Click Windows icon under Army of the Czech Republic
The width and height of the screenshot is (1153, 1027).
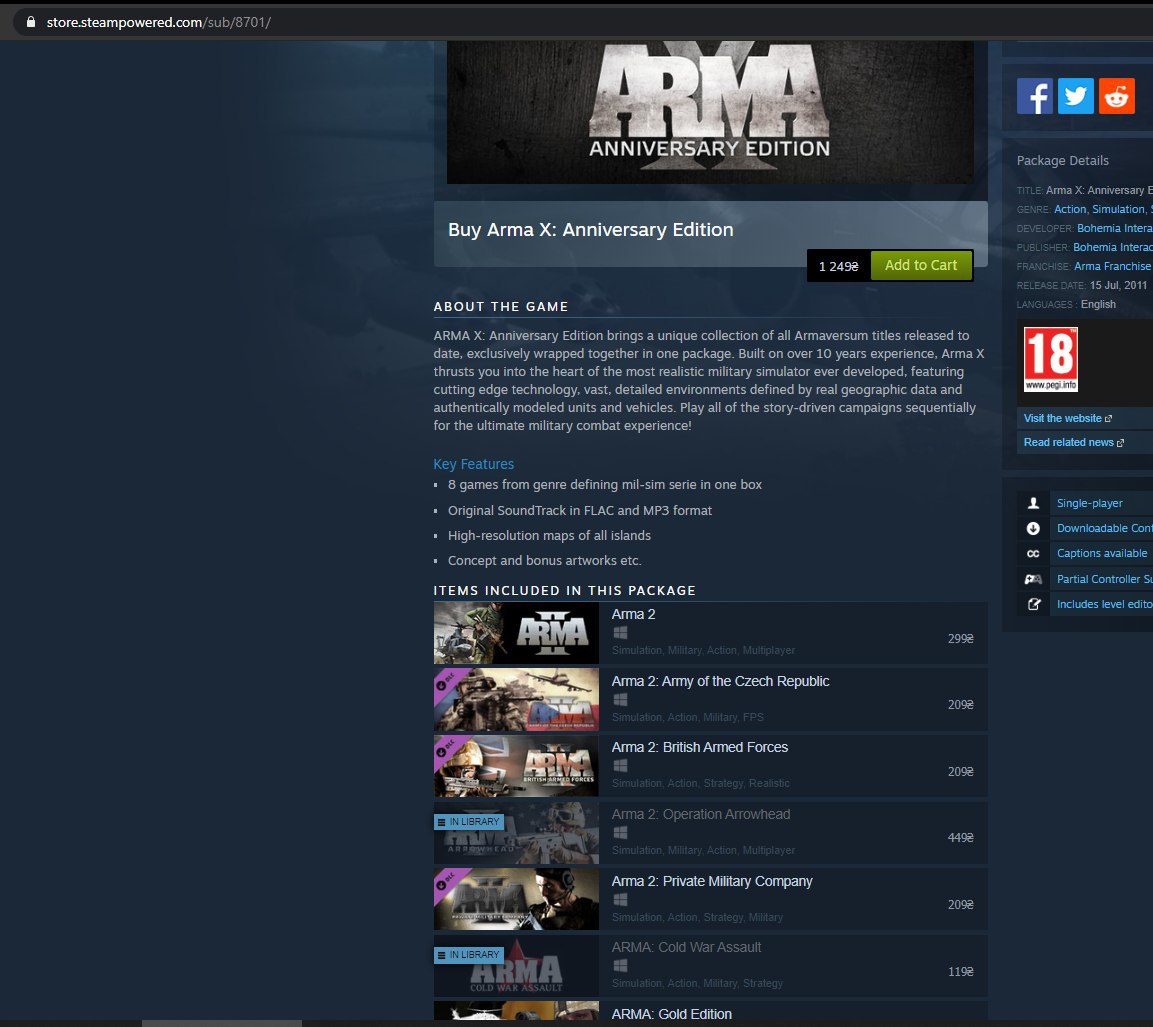pyautogui.click(x=620, y=700)
